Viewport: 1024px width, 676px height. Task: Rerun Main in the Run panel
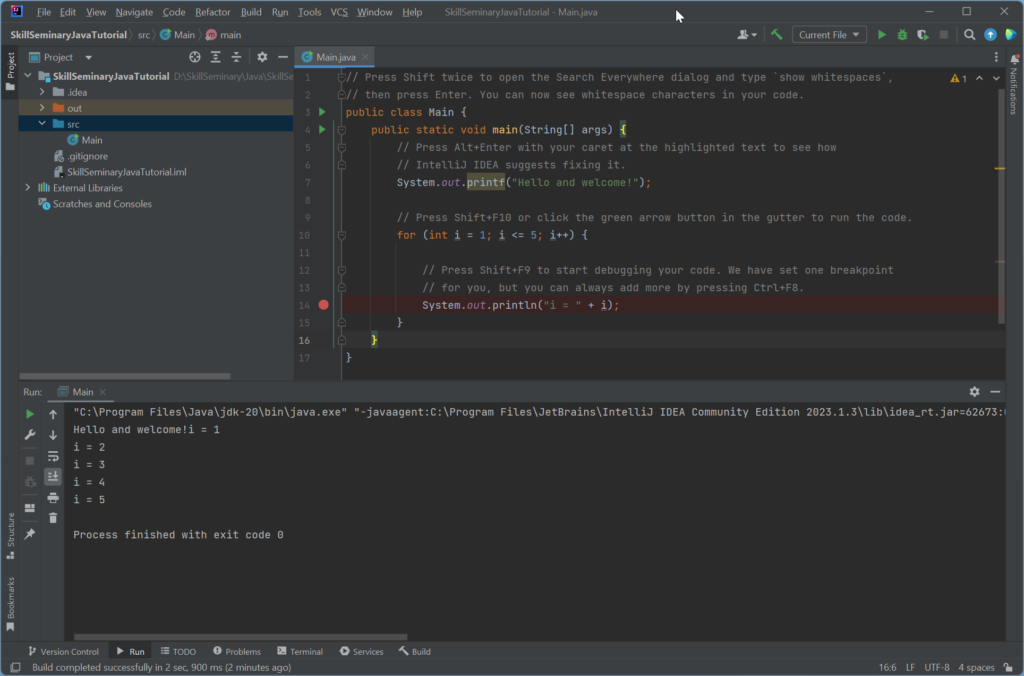(29, 414)
